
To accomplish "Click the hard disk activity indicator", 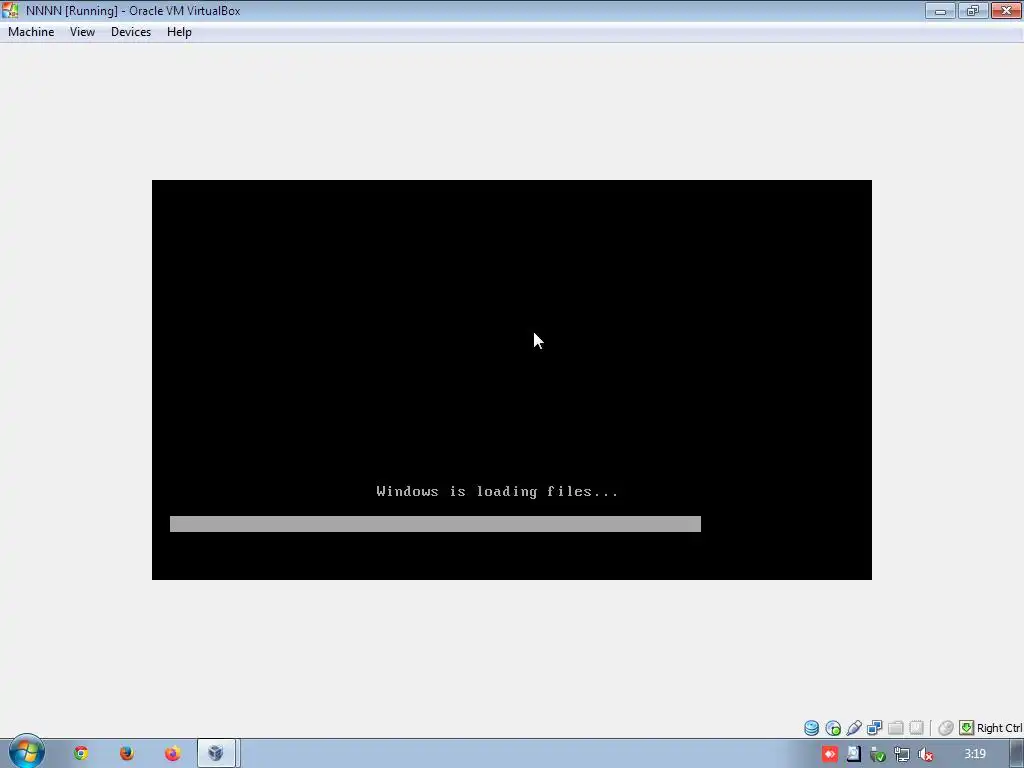I will click(811, 728).
